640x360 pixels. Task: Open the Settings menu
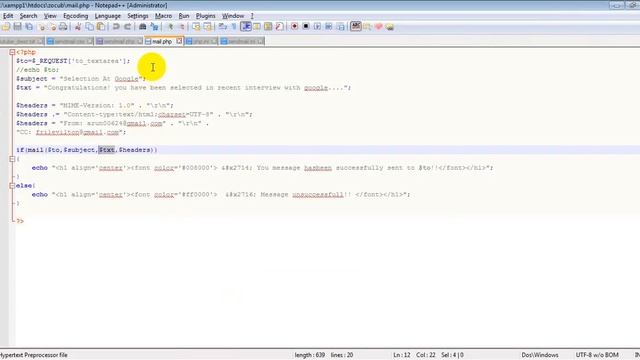(138, 16)
